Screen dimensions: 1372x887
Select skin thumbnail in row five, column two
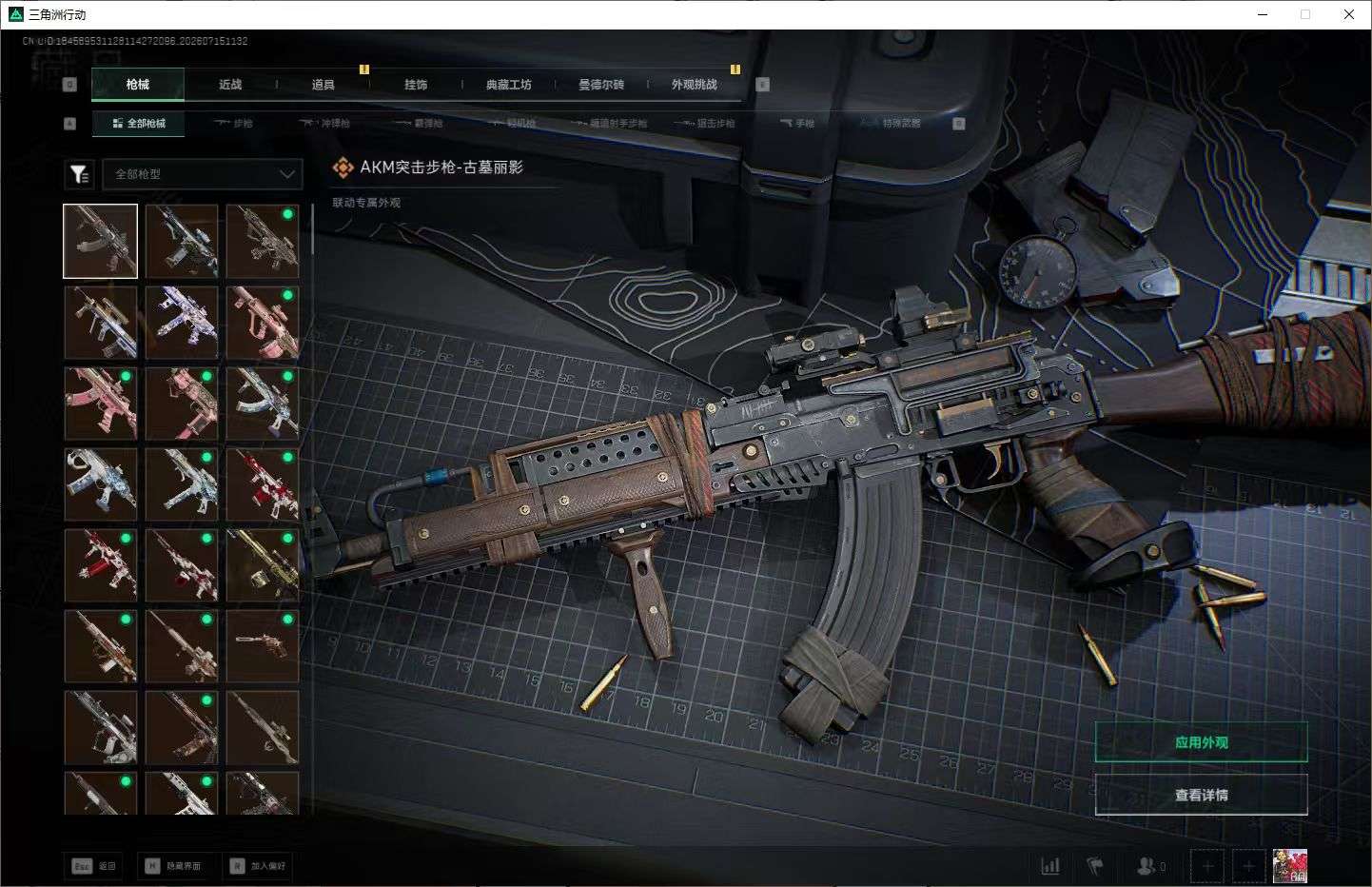(x=182, y=565)
